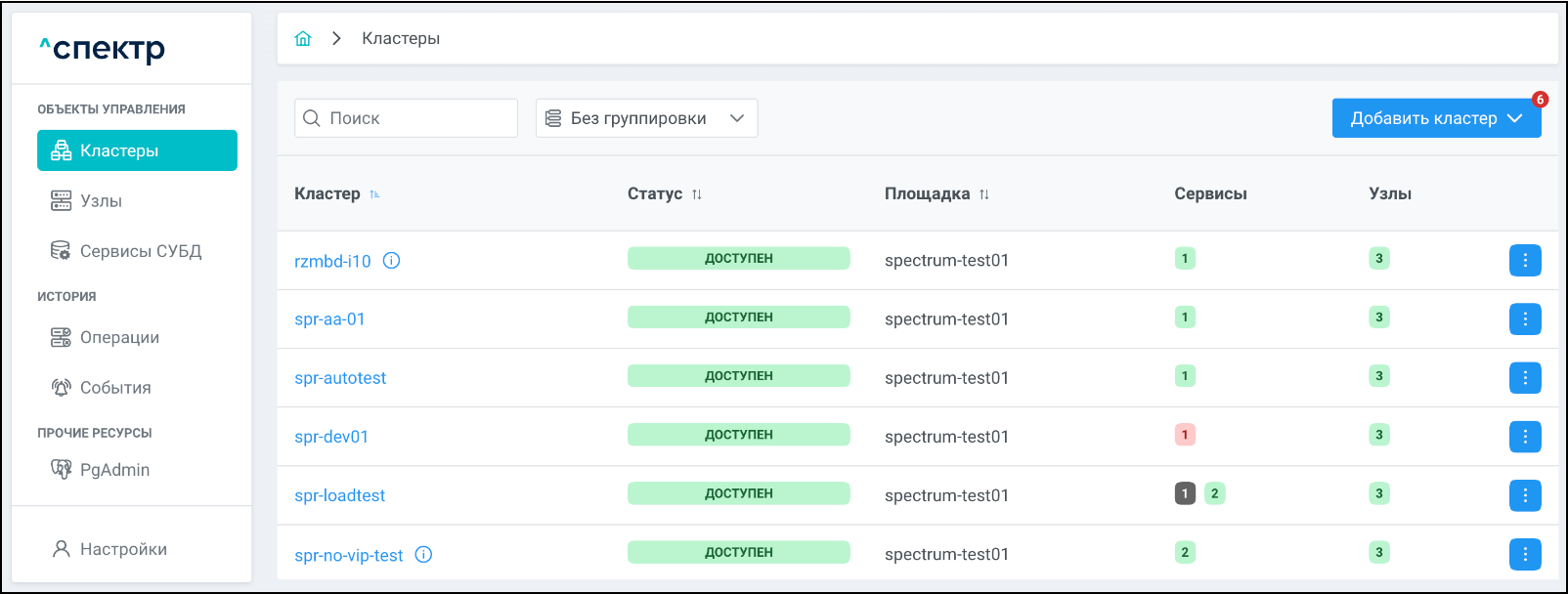
Task: Click info icon beside spr-no-vip-test
Action: click(423, 555)
